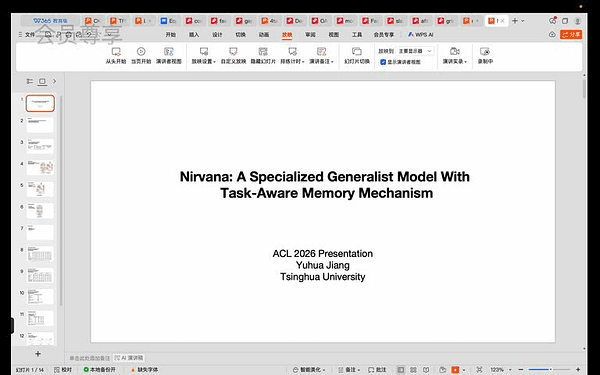Click hide slide (隐藏幻灯片) icon
This screenshot has width=600, height=375.
[x=263, y=51]
